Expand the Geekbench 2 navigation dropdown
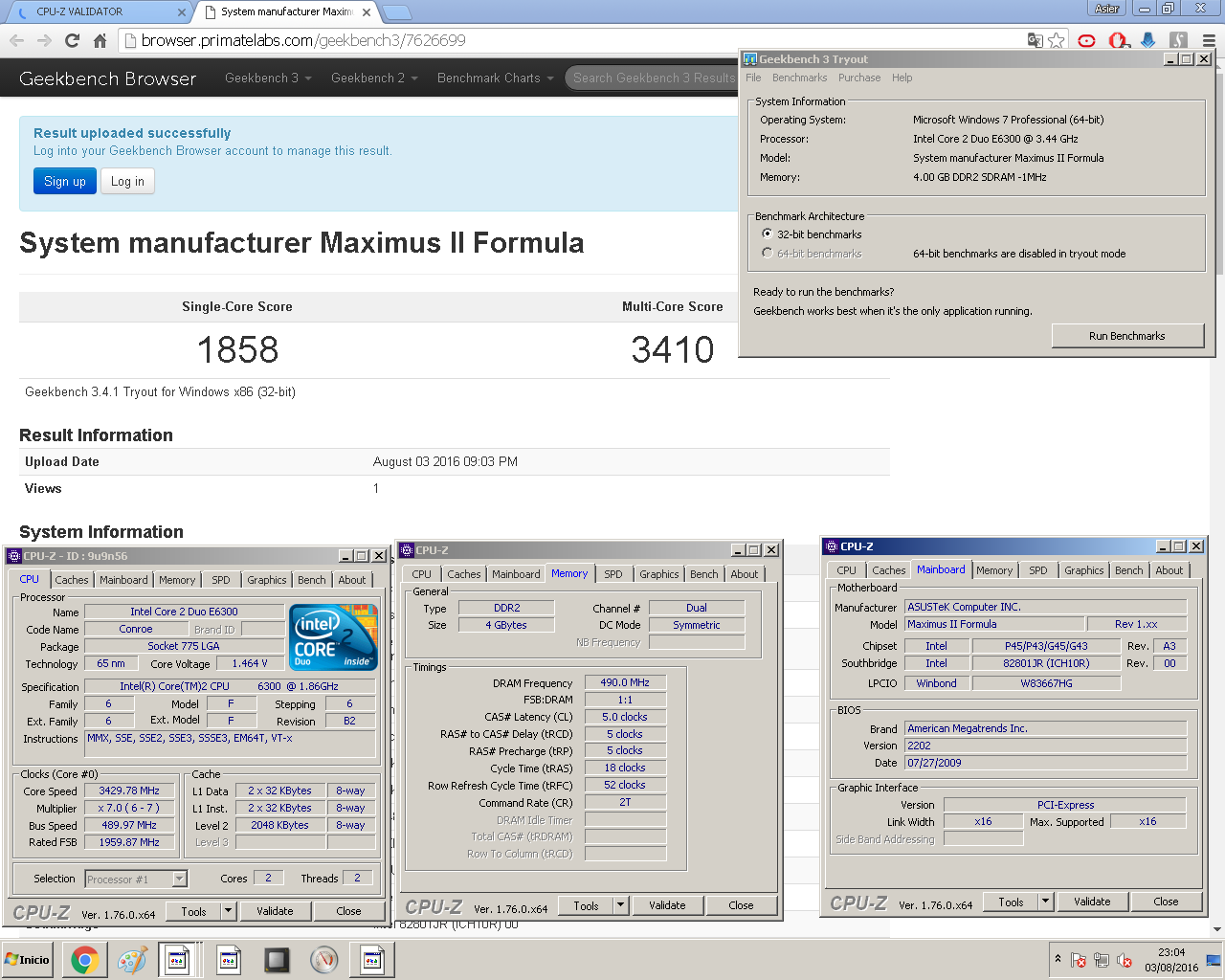The image size is (1225, 980). click(x=374, y=78)
